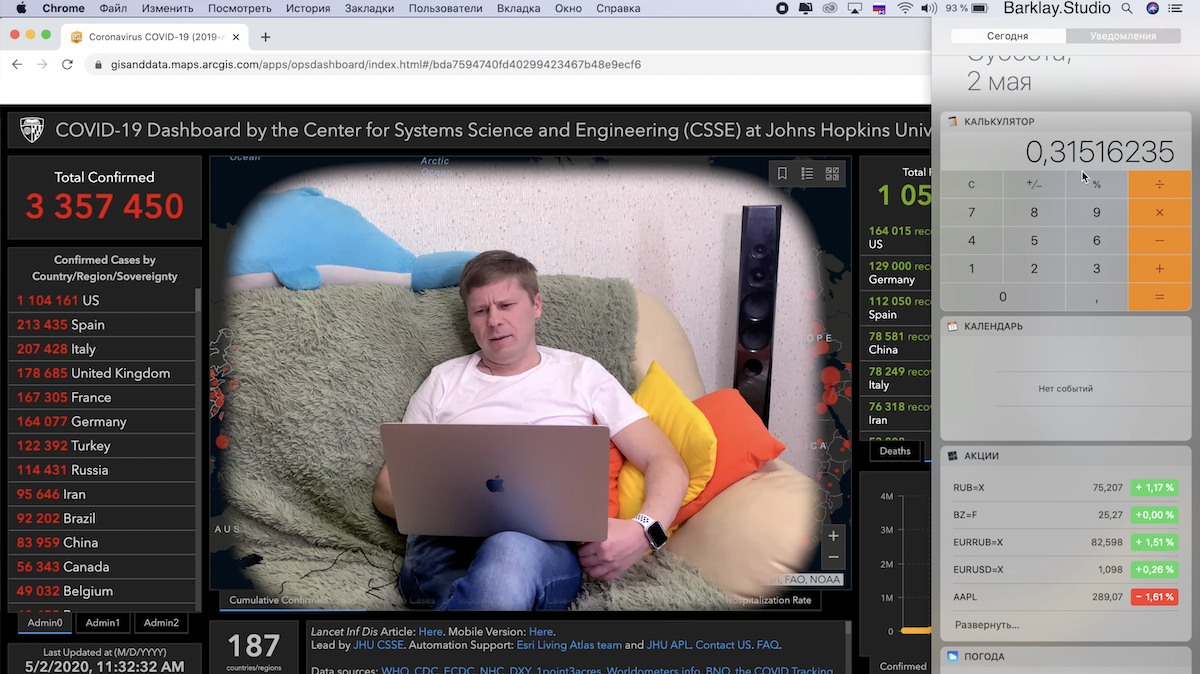Screen dimensions: 1200x674
Task: Open the История menu
Action: click(x=308, y=8)
